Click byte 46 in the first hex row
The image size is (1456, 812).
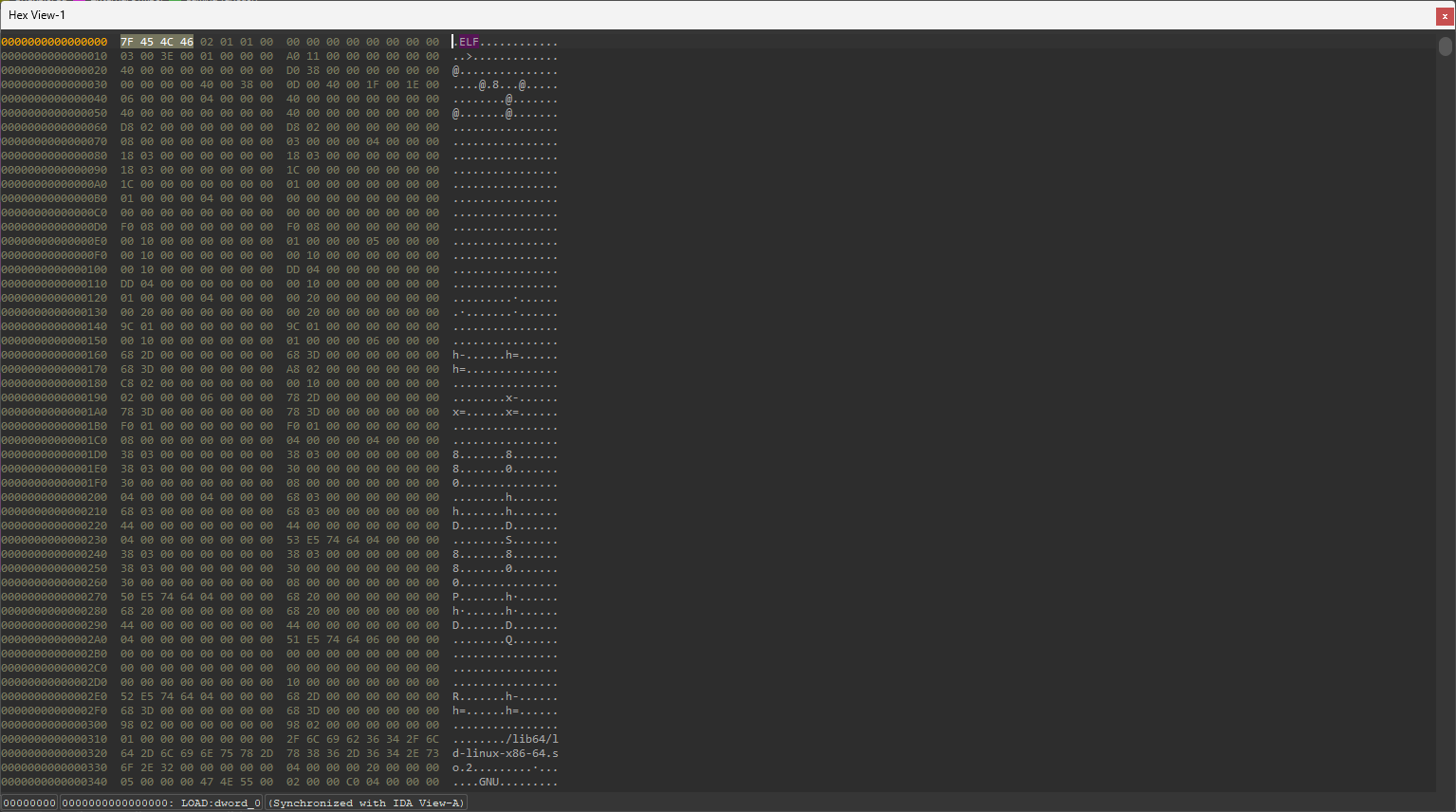187,42
